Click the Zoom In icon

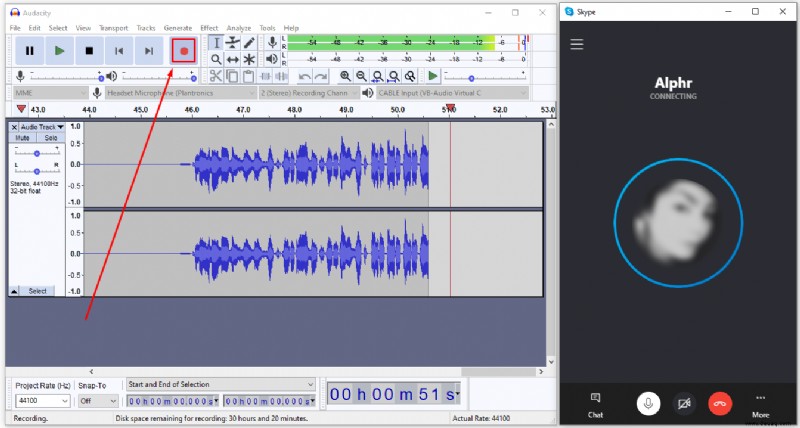(345, 77)
